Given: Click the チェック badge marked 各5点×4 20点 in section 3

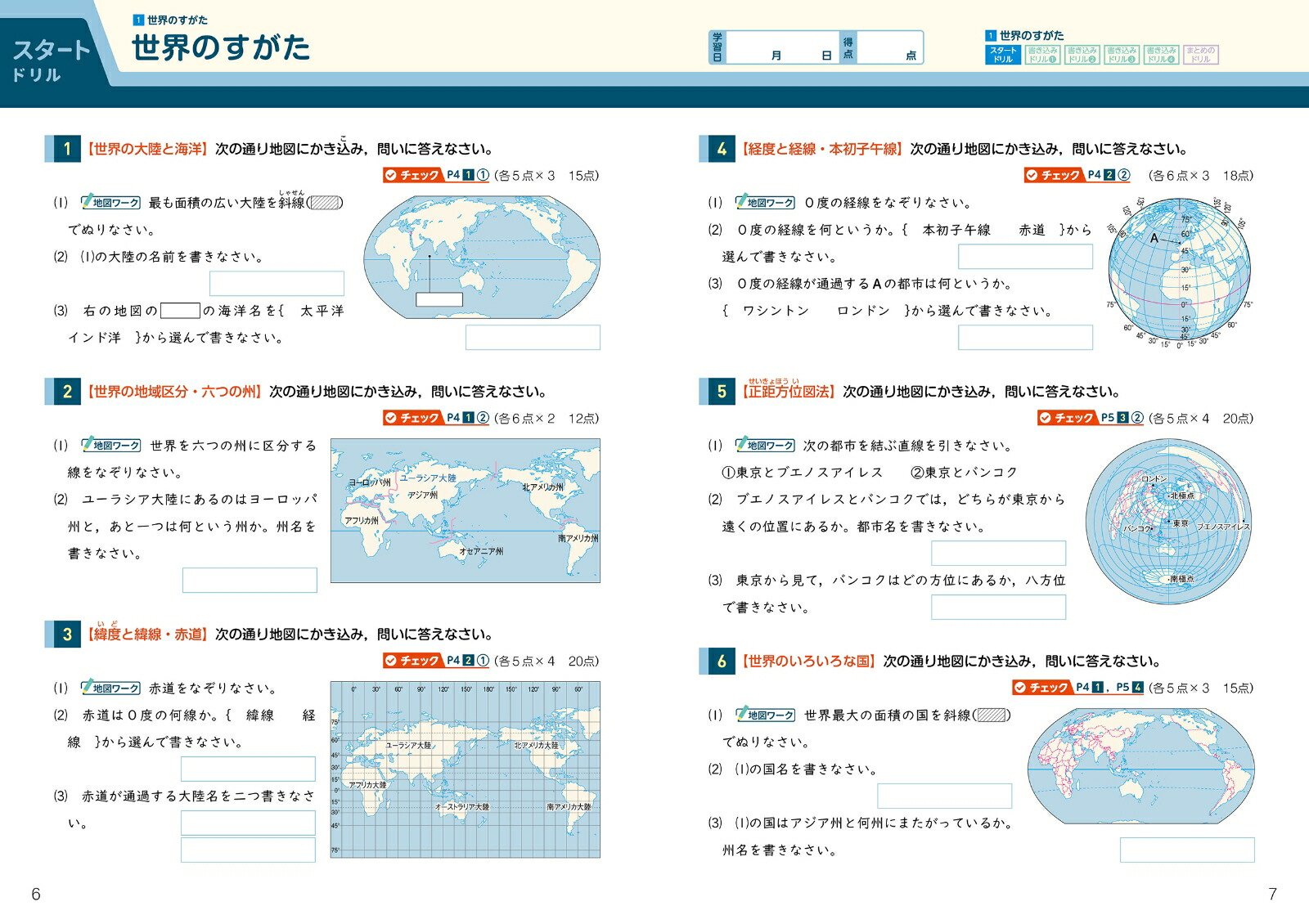Looking at the screenshot, I should tap(436, 661).
